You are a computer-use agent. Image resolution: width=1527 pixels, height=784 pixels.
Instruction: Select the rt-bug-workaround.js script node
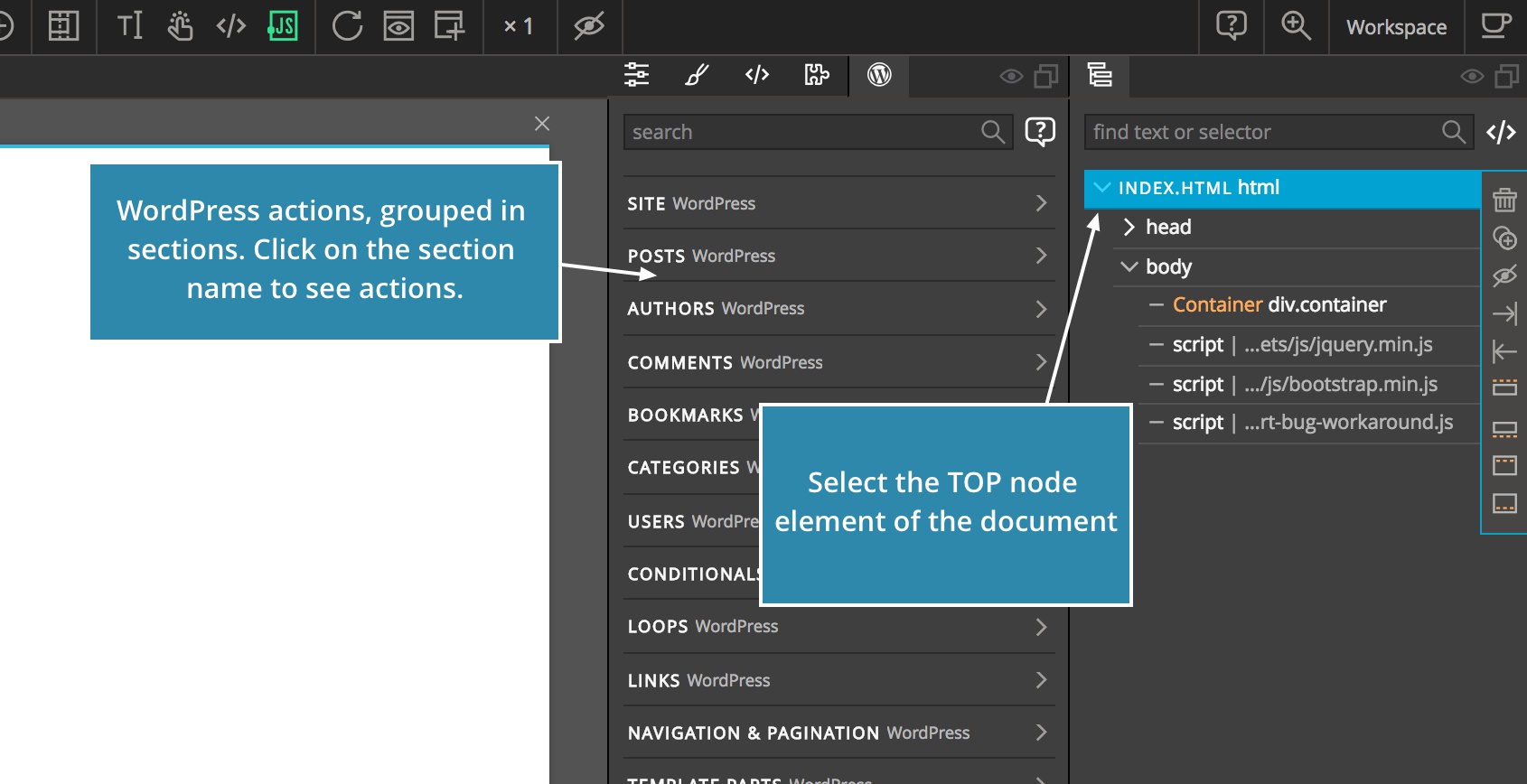coord(1312,423)
